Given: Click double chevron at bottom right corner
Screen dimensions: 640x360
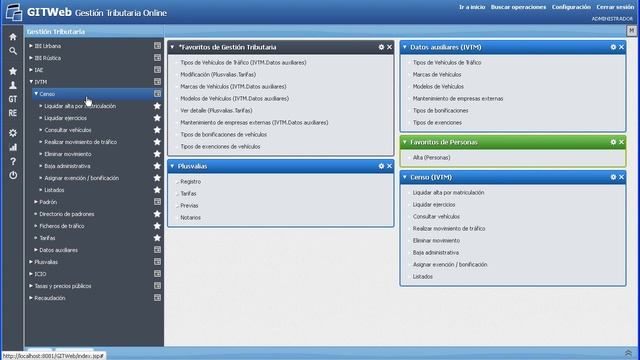Looking at the screenshot, I should (x=628, y=353).
